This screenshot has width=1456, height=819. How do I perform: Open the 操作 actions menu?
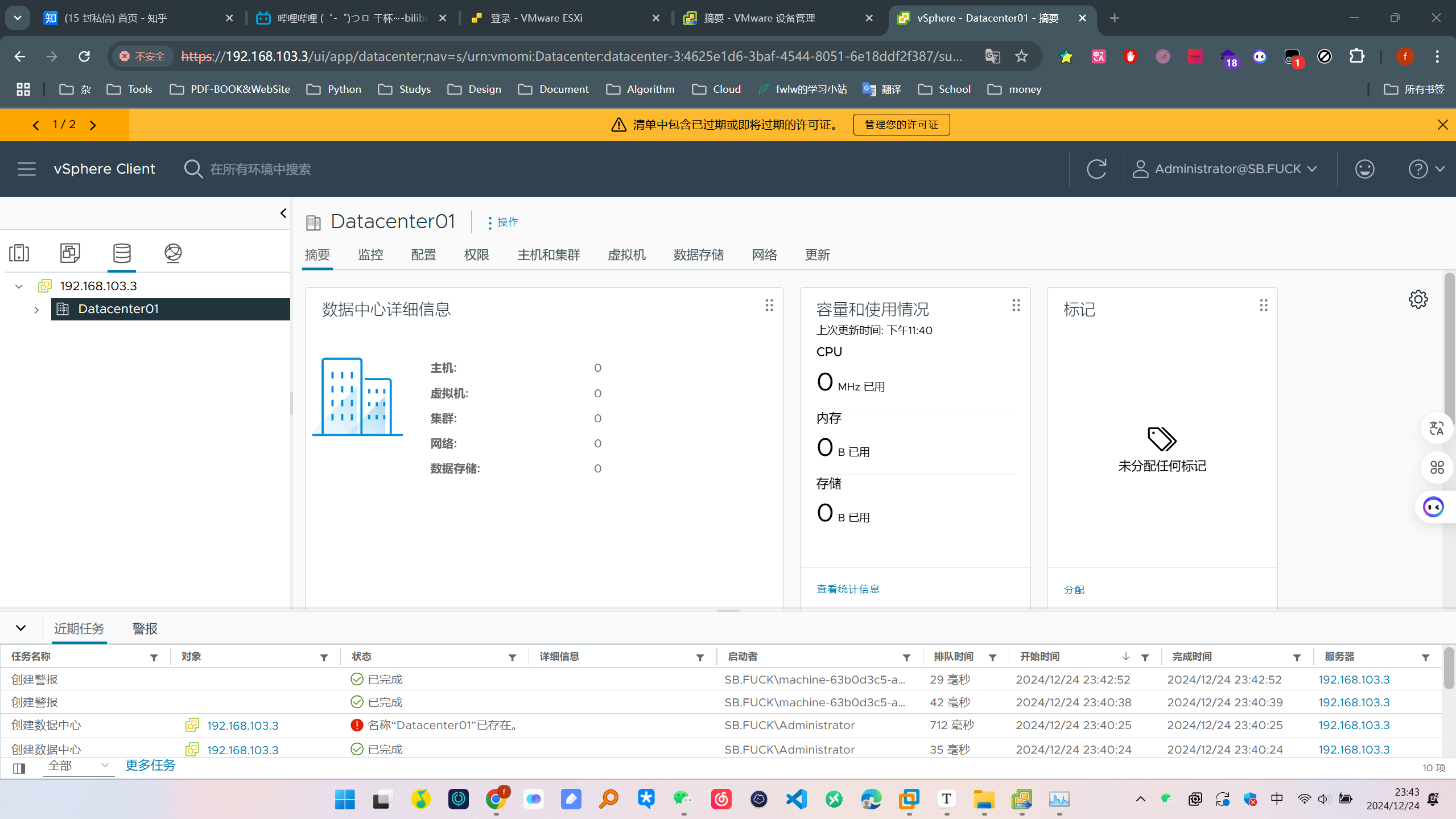click(x=502, y=222)
